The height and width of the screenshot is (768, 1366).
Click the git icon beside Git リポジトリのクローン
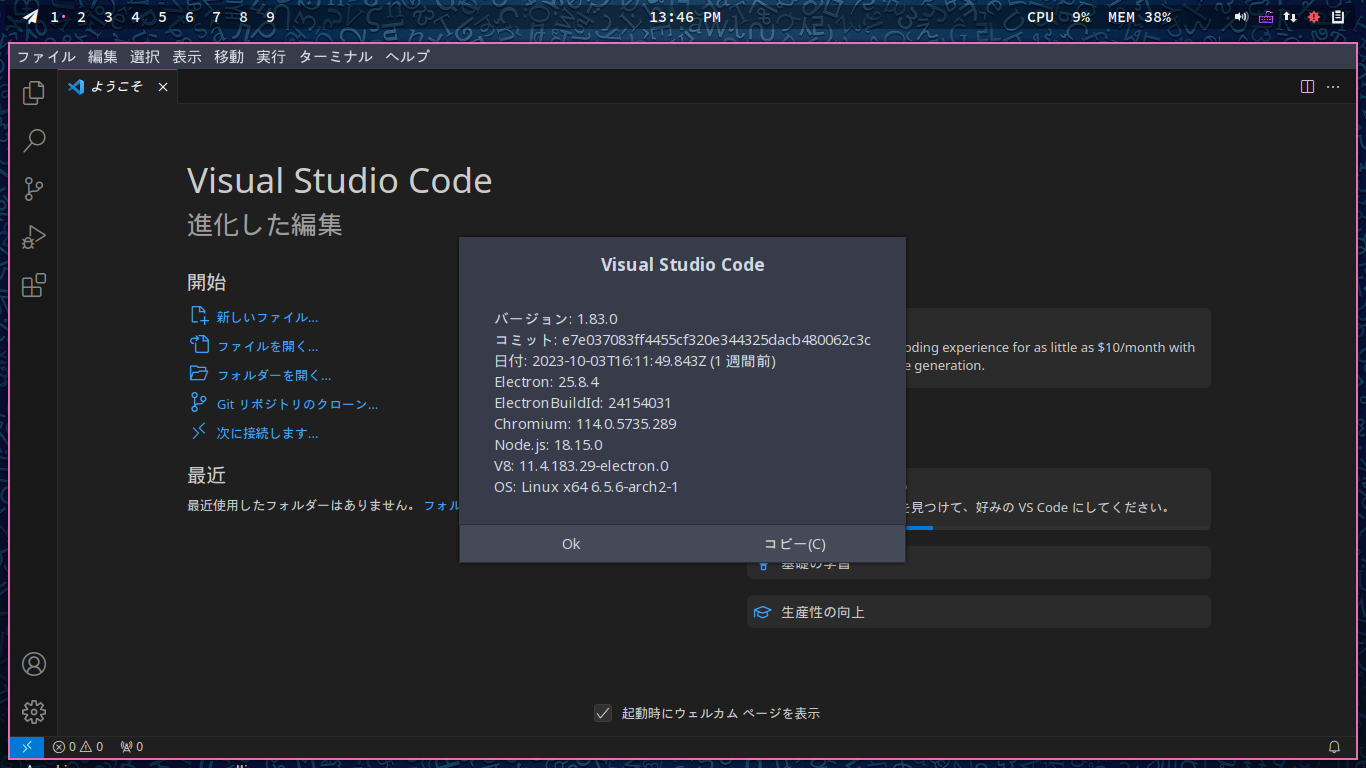199,403
